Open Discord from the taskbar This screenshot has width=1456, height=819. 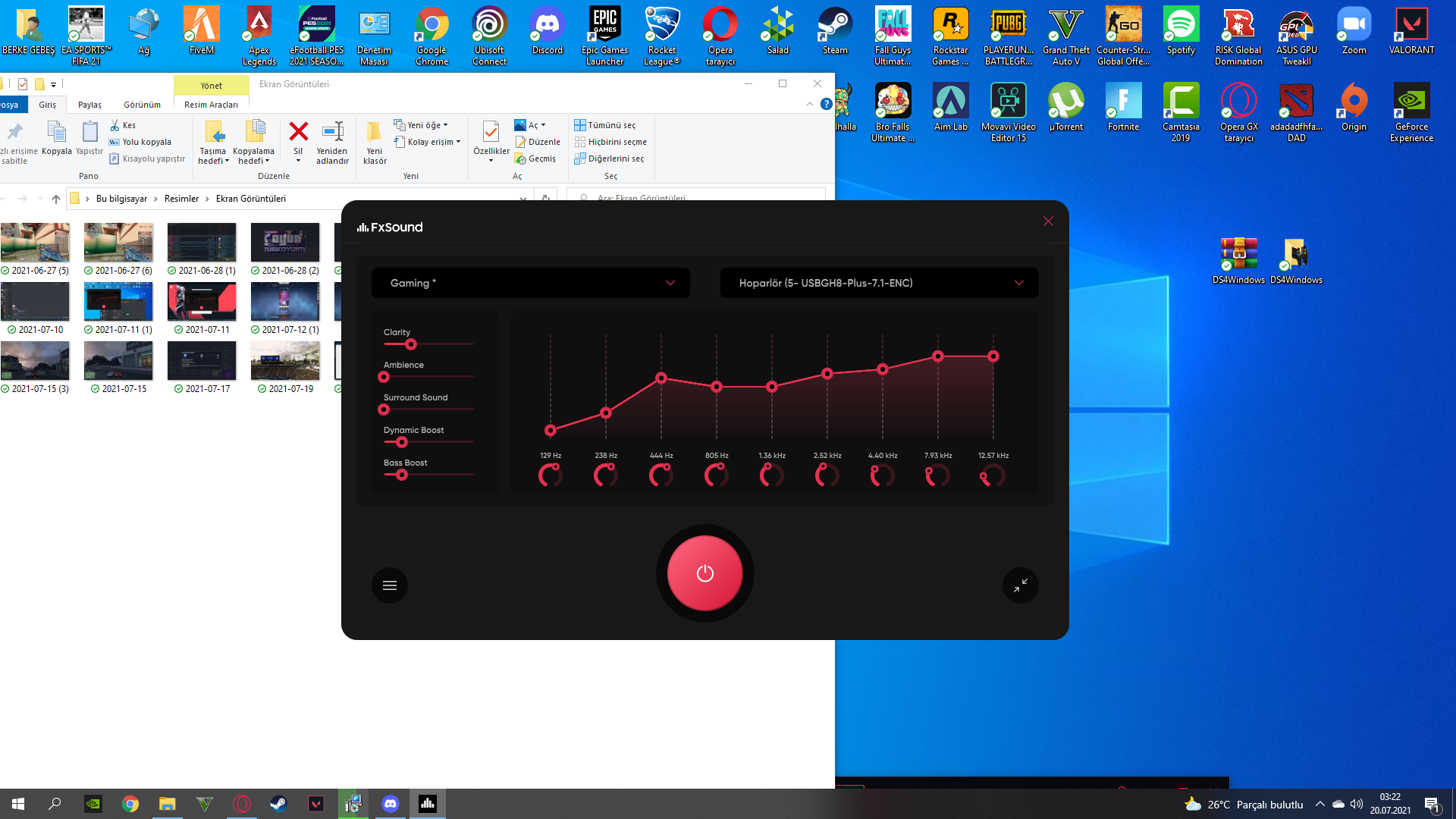(391, 804)
